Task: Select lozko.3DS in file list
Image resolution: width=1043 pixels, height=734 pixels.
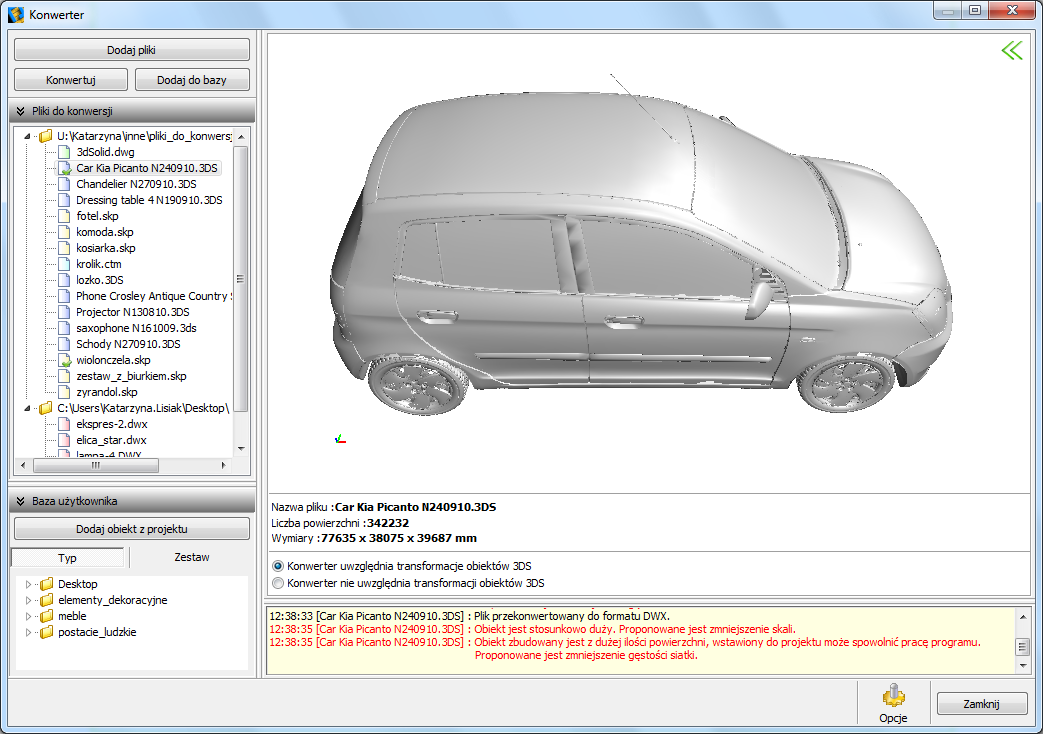Action: click(100, 280)
